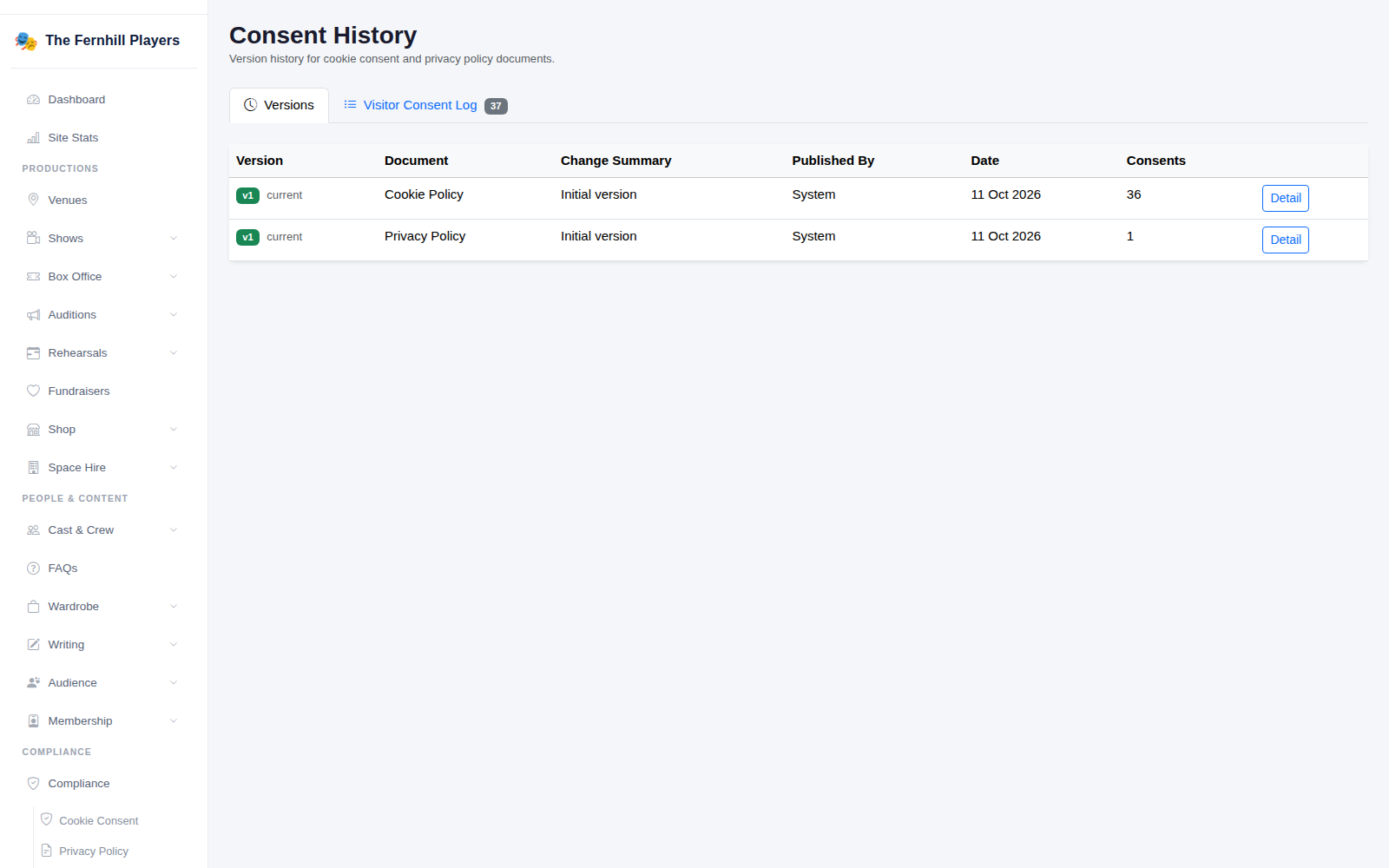1389x868 pixels.
Task: Expand the Space Hire submenu chevron
Action: [x=174, y=468]
